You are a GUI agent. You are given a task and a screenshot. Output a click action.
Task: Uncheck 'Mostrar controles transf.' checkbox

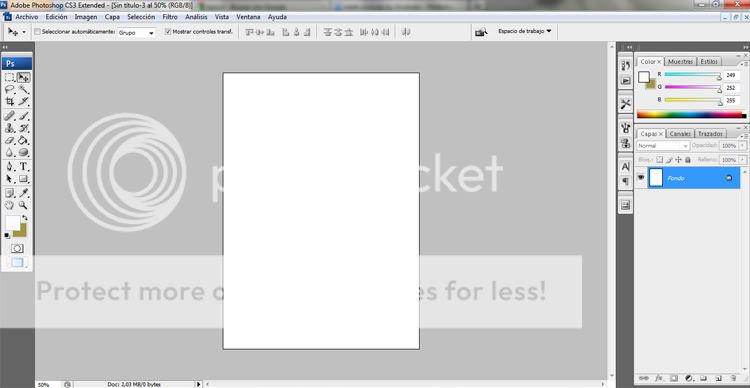pos(168,32)
